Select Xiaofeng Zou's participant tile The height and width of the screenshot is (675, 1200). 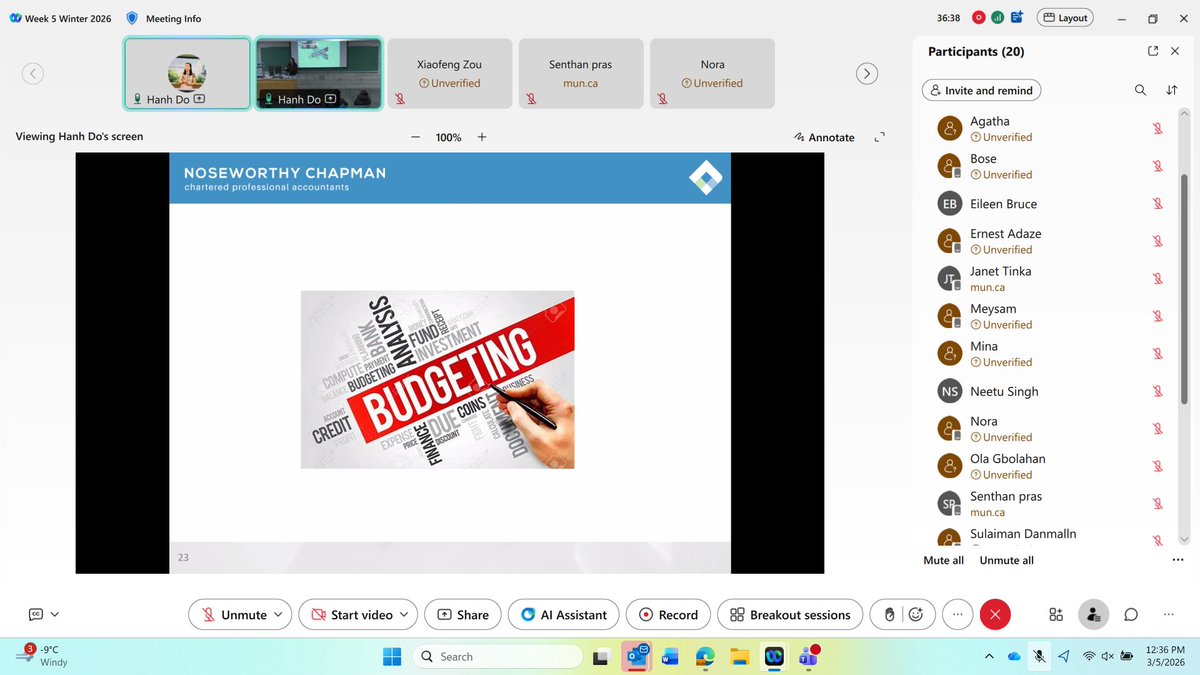point(449,73)
